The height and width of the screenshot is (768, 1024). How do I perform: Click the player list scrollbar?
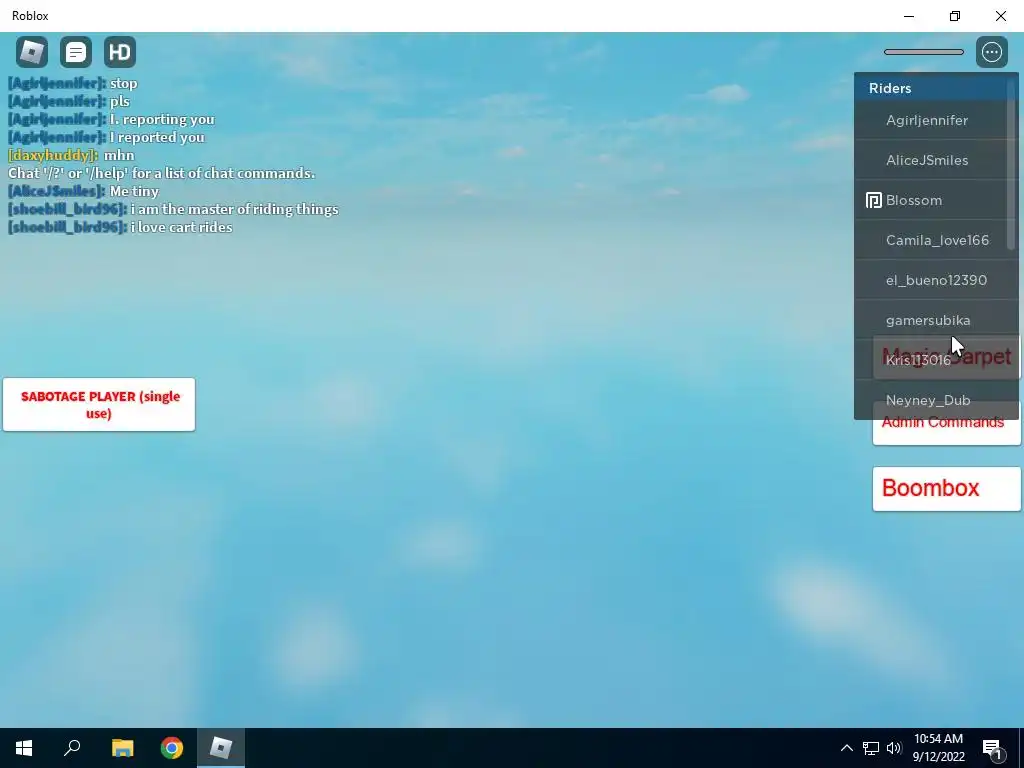click(1011, 165)
